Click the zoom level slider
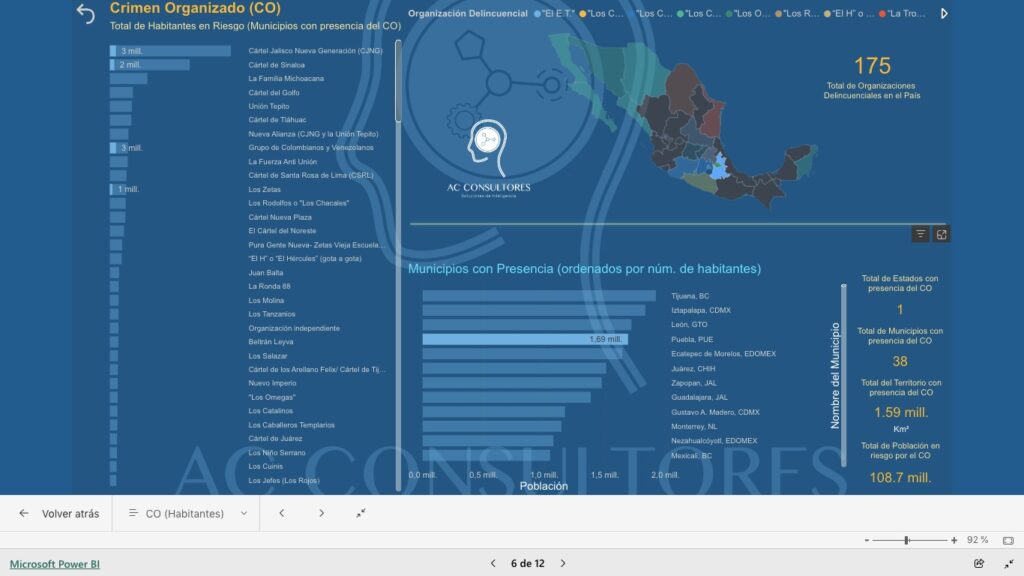 point(907,540)
